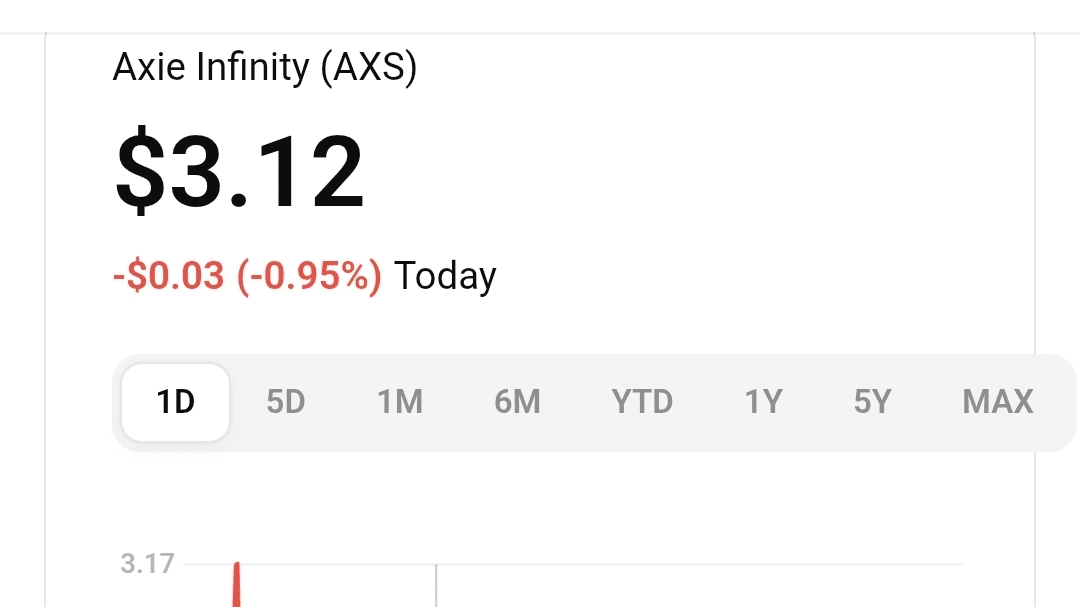Show the 1Y performance chart

pyautogui.click(x=762, y=401)
